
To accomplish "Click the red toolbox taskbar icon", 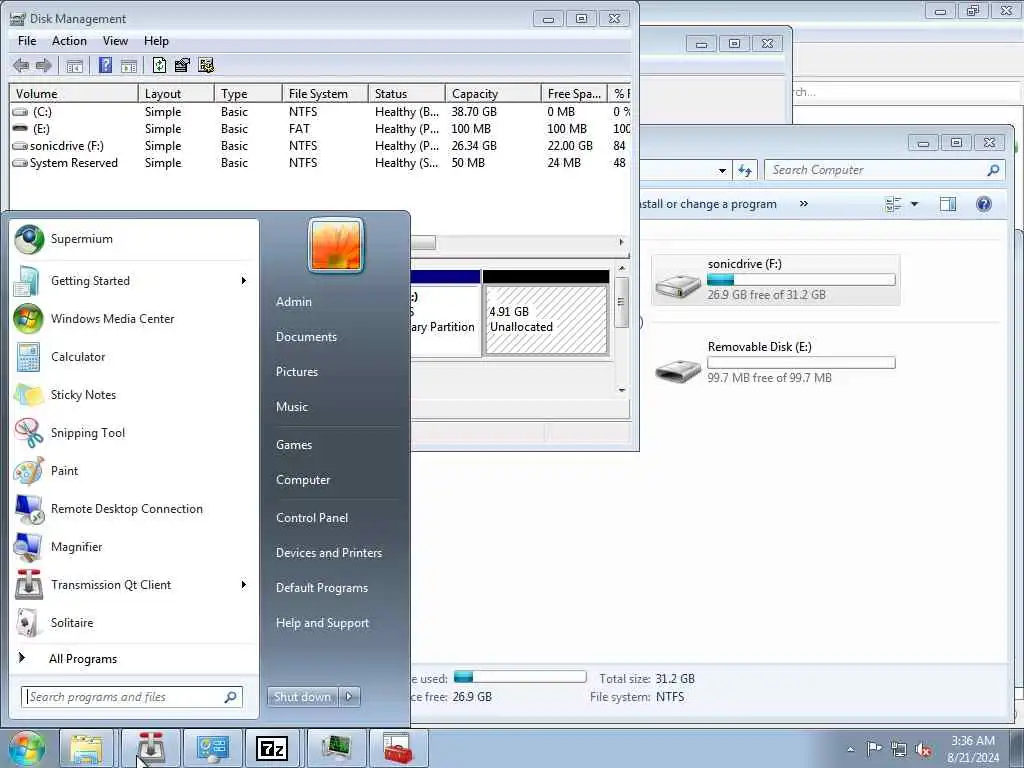I will click(x=398, y=748).
